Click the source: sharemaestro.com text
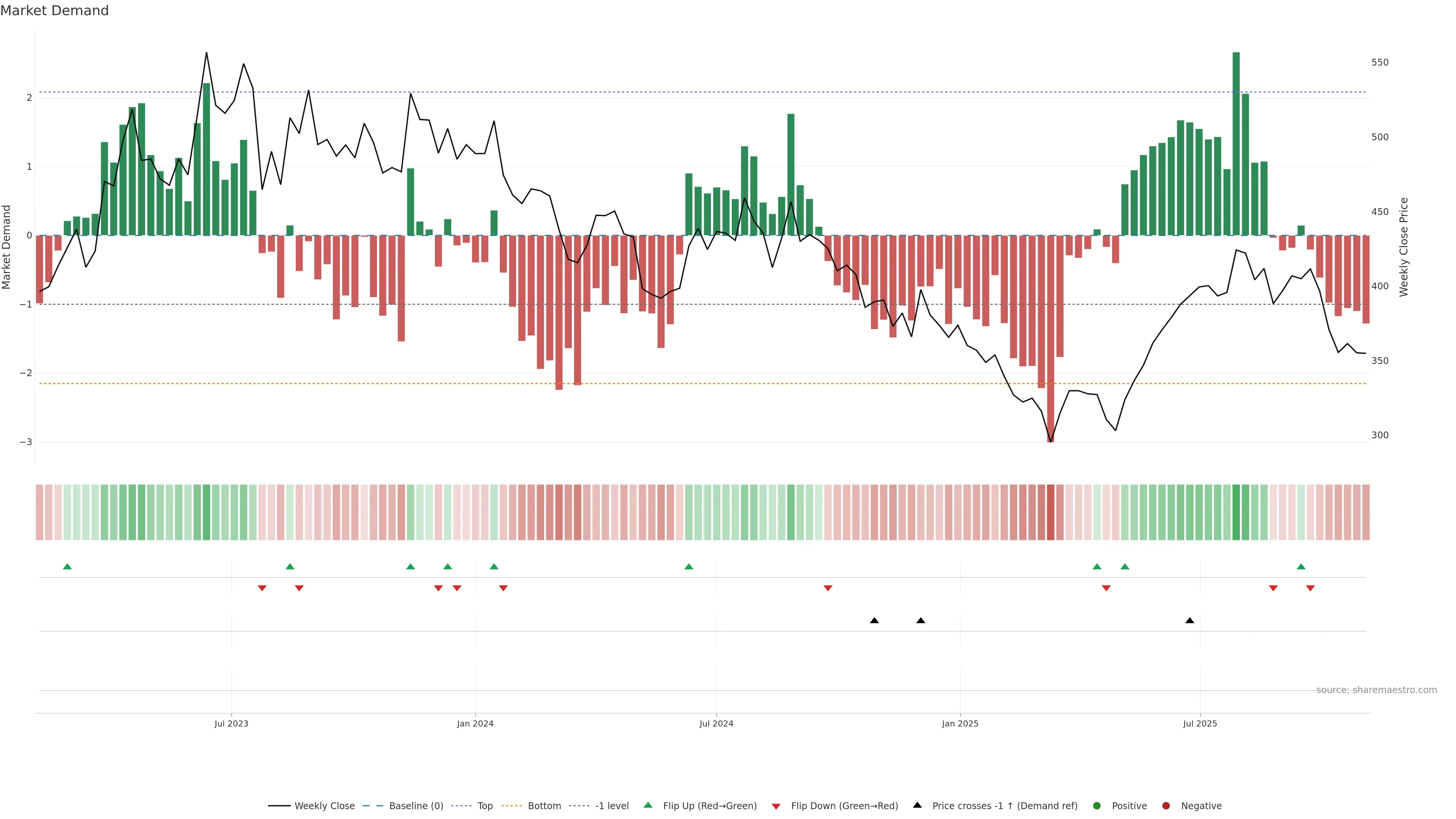Screen dimensions: 1456x819 click(x=1376, y=690)
